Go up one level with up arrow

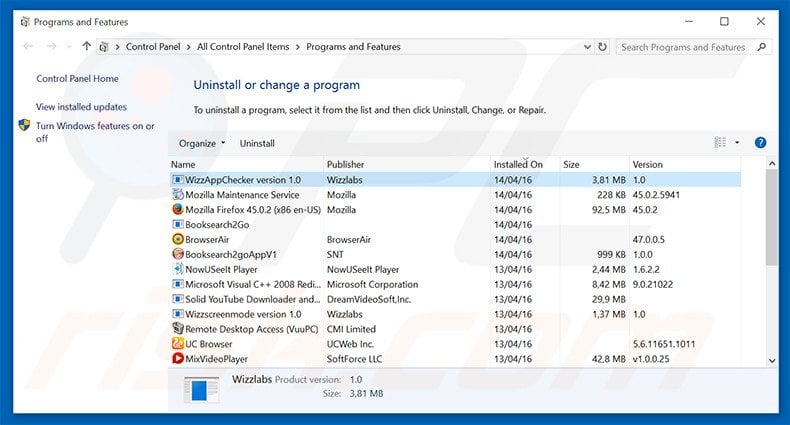point(86,46)
